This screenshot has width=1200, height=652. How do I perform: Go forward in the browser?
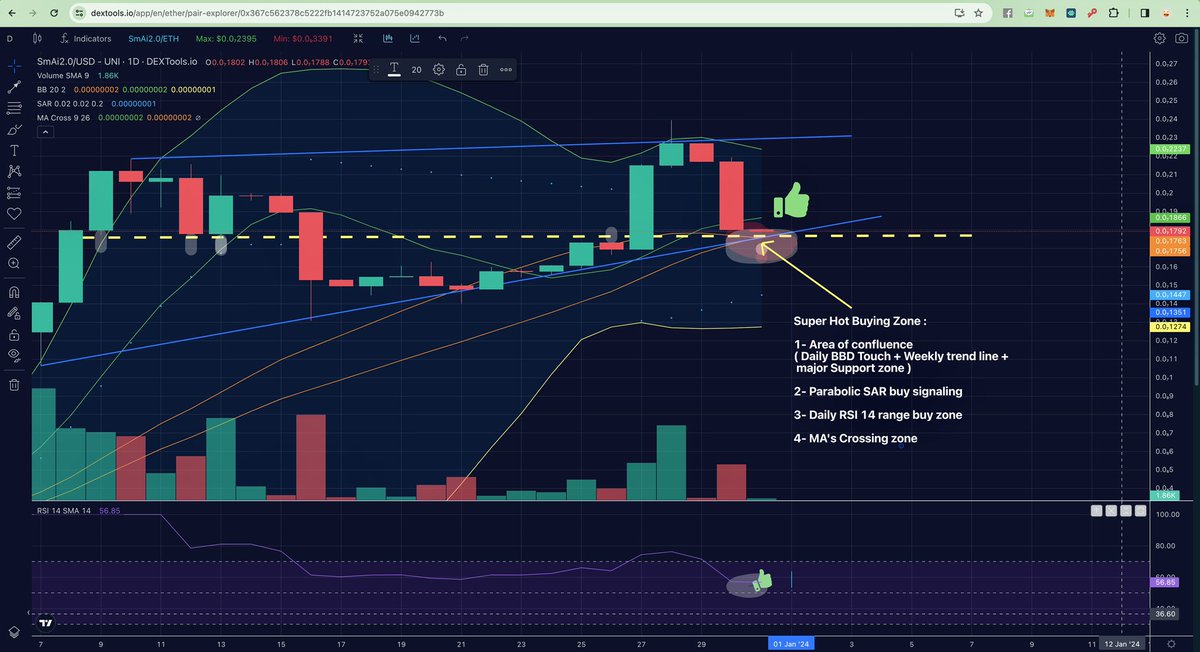pos(34,13)
